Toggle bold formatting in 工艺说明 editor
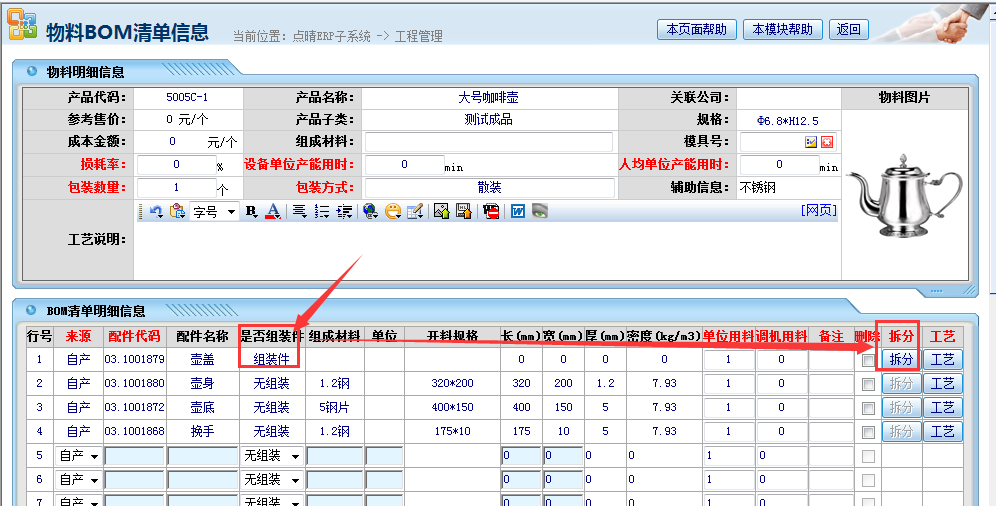 tap(251, 211)
